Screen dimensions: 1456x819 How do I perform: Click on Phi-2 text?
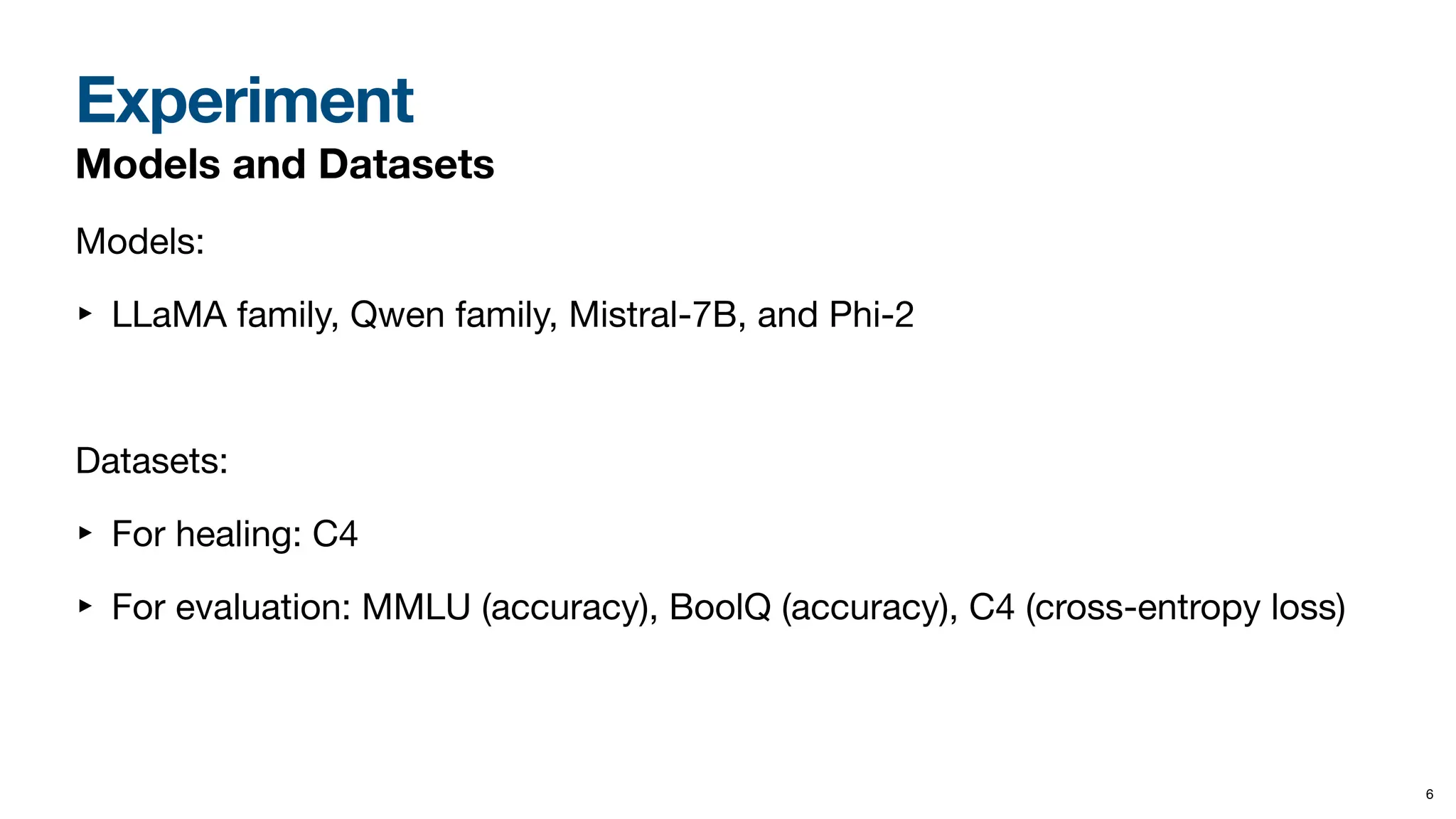(871, 315)
